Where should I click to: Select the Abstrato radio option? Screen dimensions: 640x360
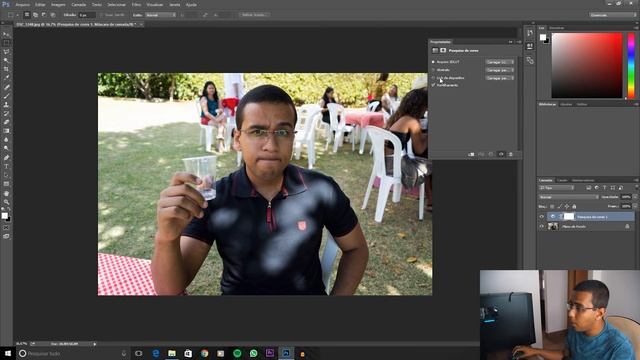tap(433, 70)
